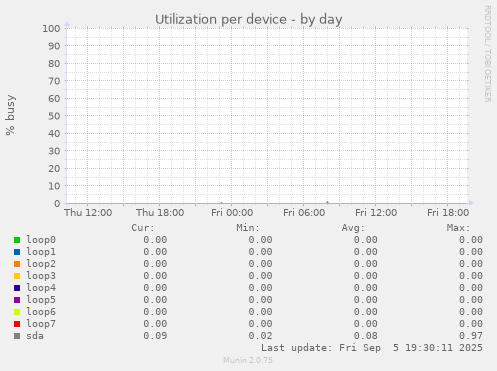Select the loop2 legend label
This screenshot has height=371, width=497.
pyautogui.click(x=41, y=264)
